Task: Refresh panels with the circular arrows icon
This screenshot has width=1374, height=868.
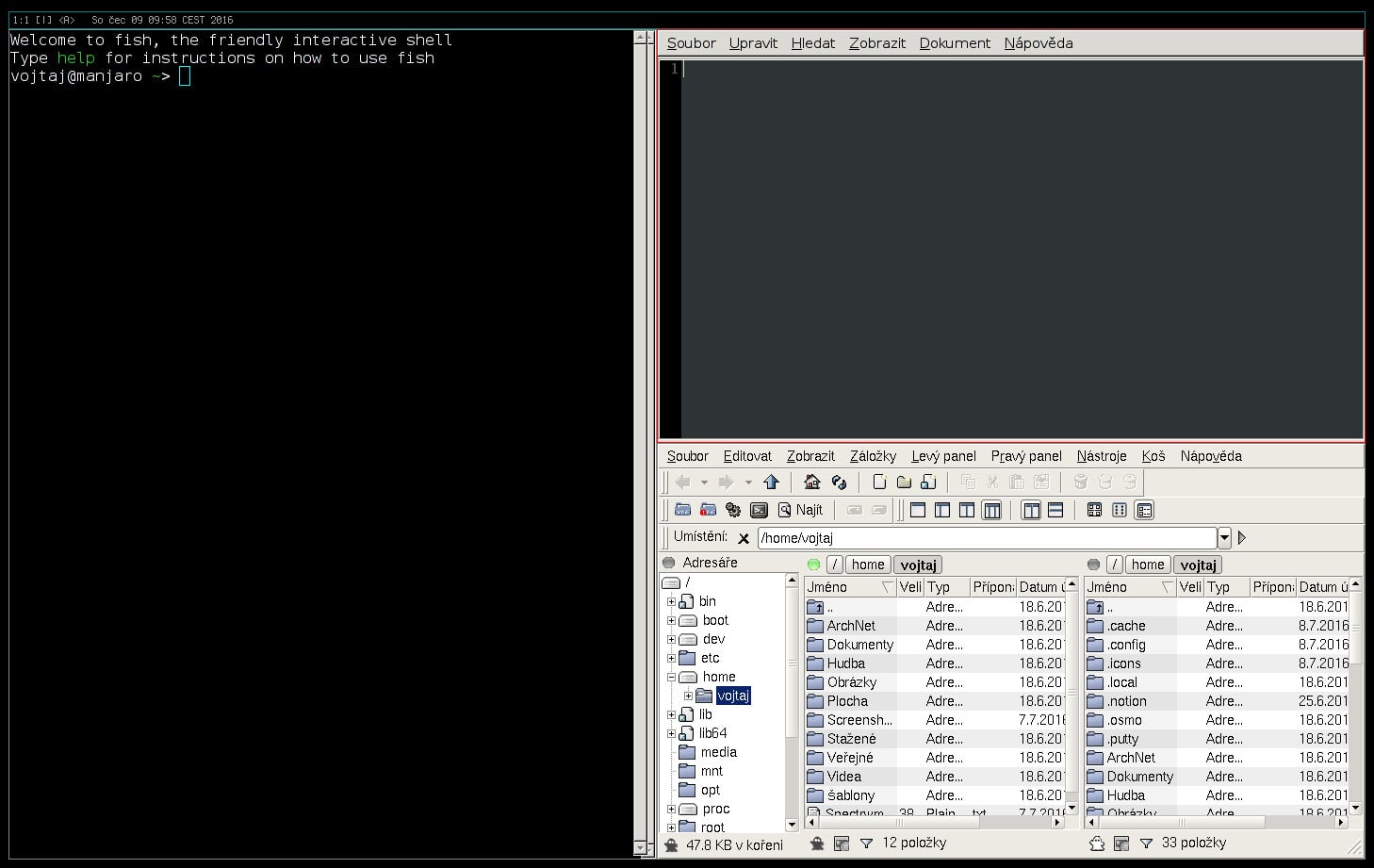Action: click(x=838, y=483)
